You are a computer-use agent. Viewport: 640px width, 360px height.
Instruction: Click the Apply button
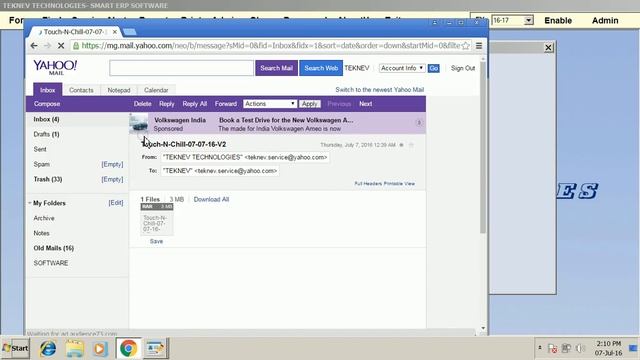point(309,104)
